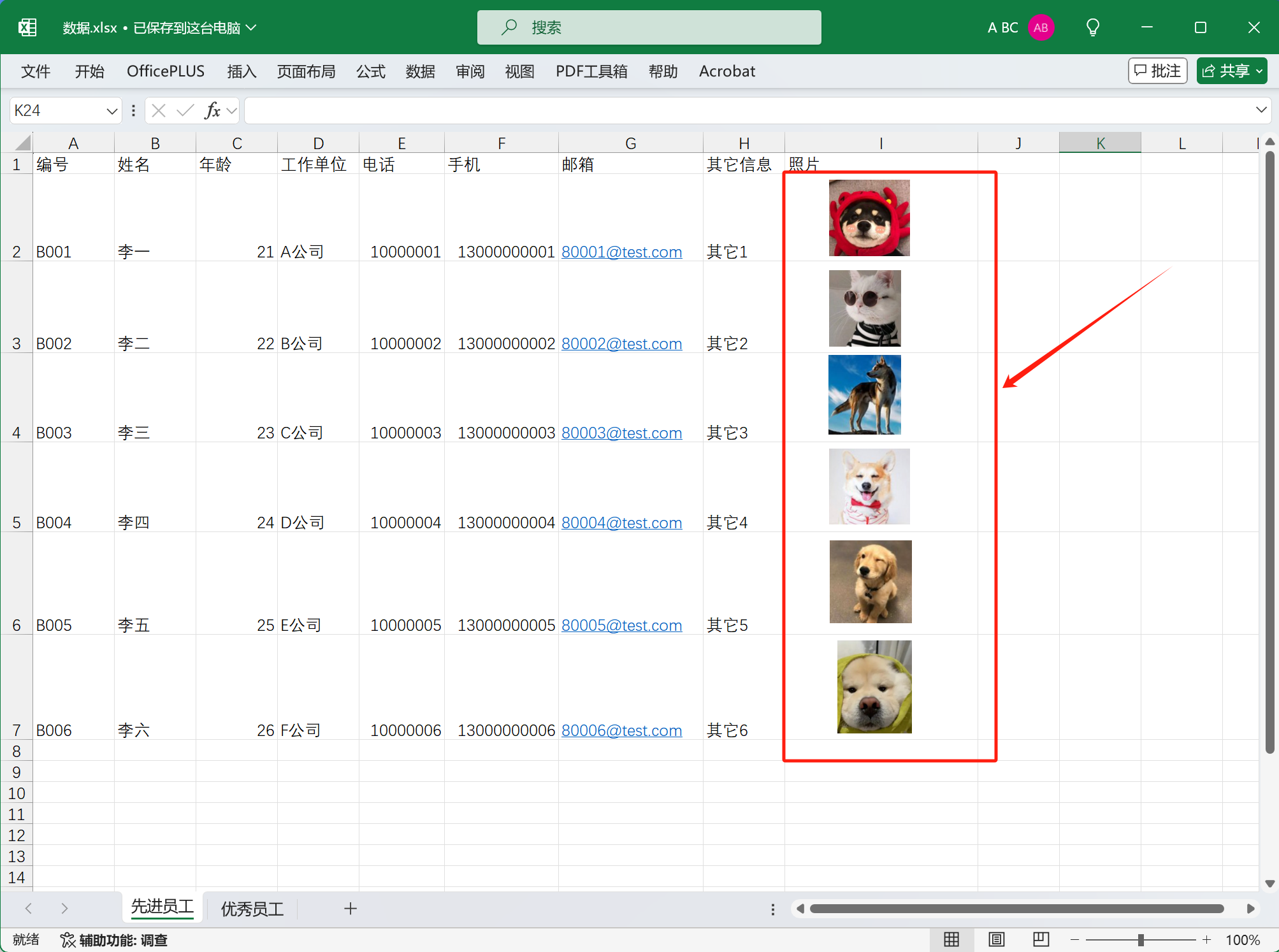Switch to Page Break Preview icon
The image size is (1279, 952).
[1040, 939]
